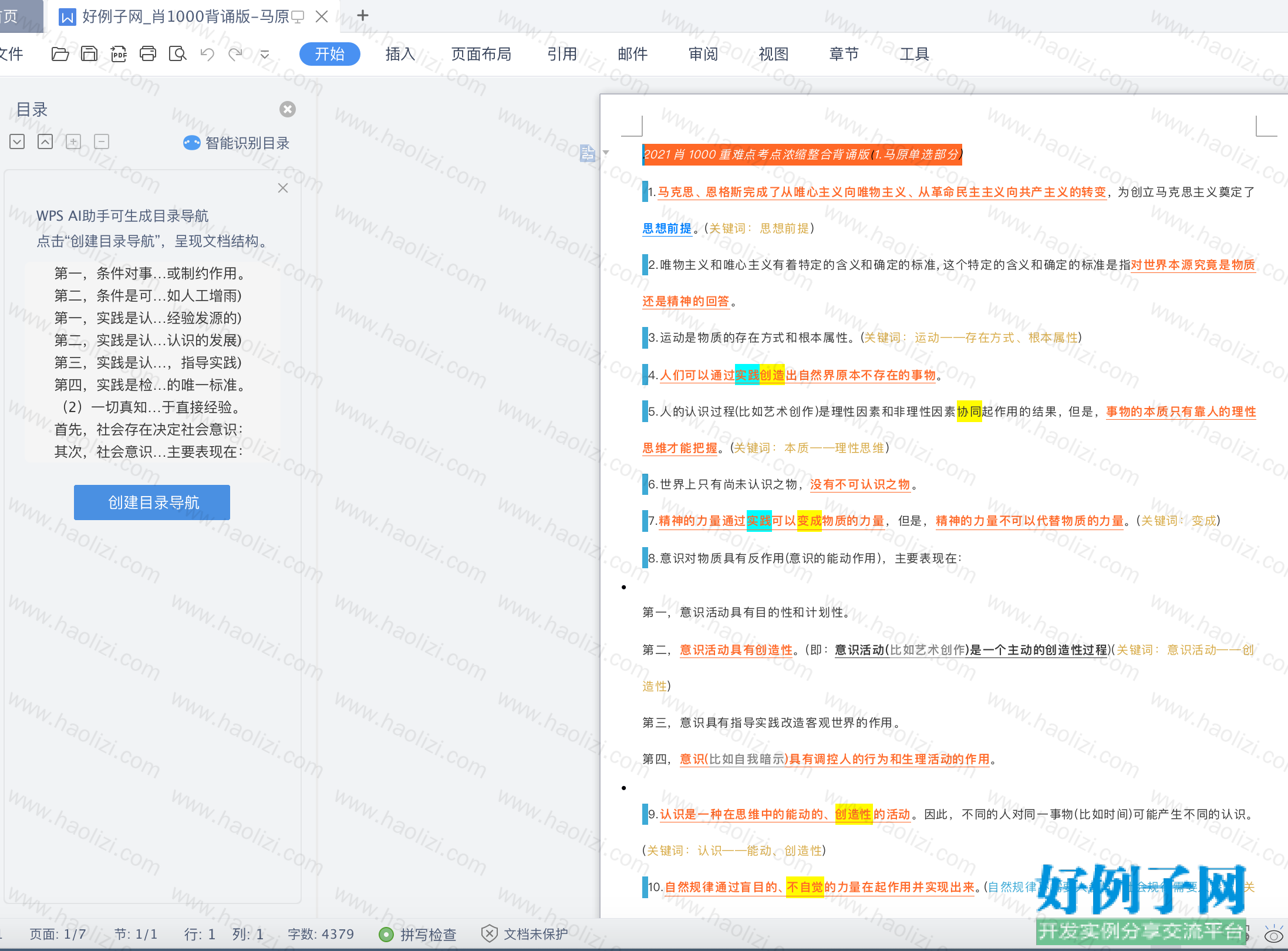The width and height of the screenshot is (1288, 951).
Task: Undo the last action
Action: coord(207,54)
